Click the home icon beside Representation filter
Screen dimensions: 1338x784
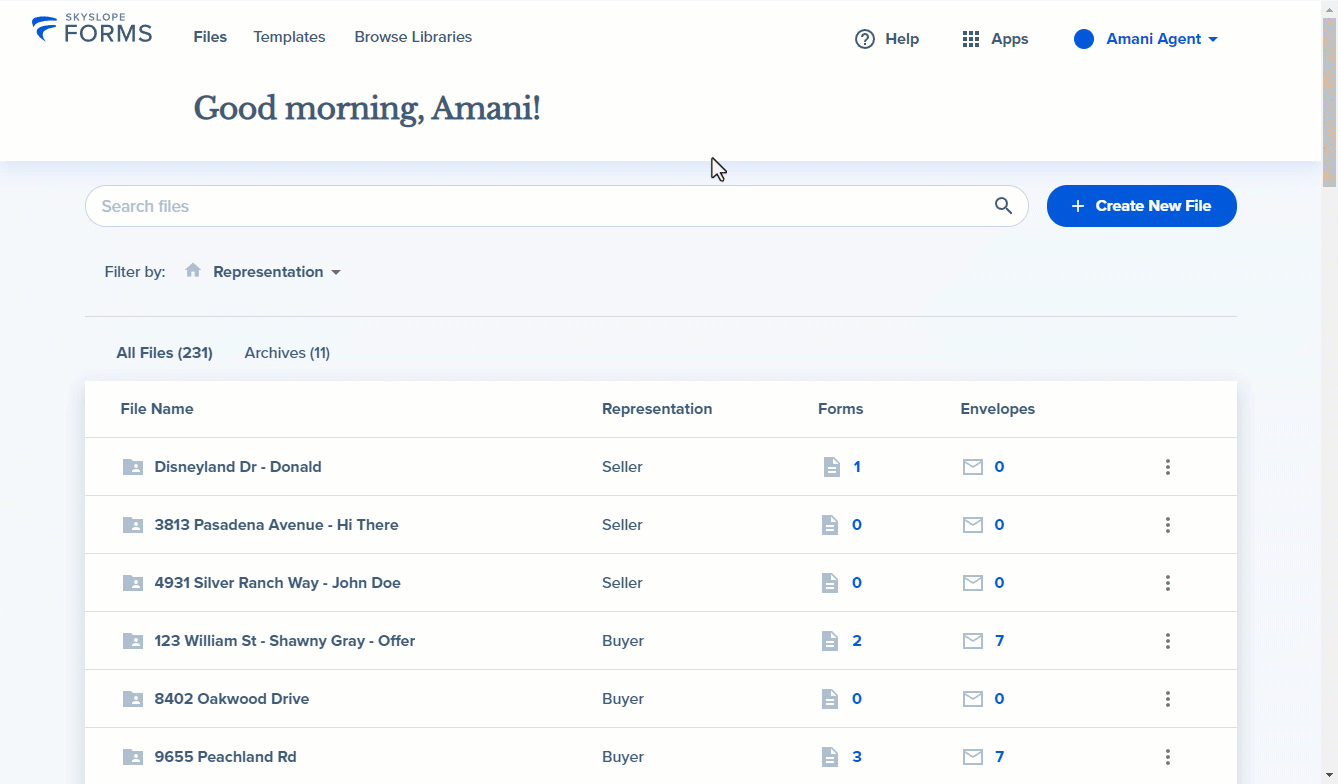click(193, 271)
